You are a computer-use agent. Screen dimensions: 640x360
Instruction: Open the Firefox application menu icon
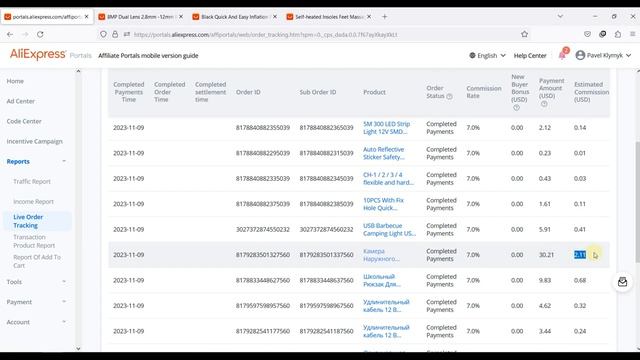[x=632, y=34]
